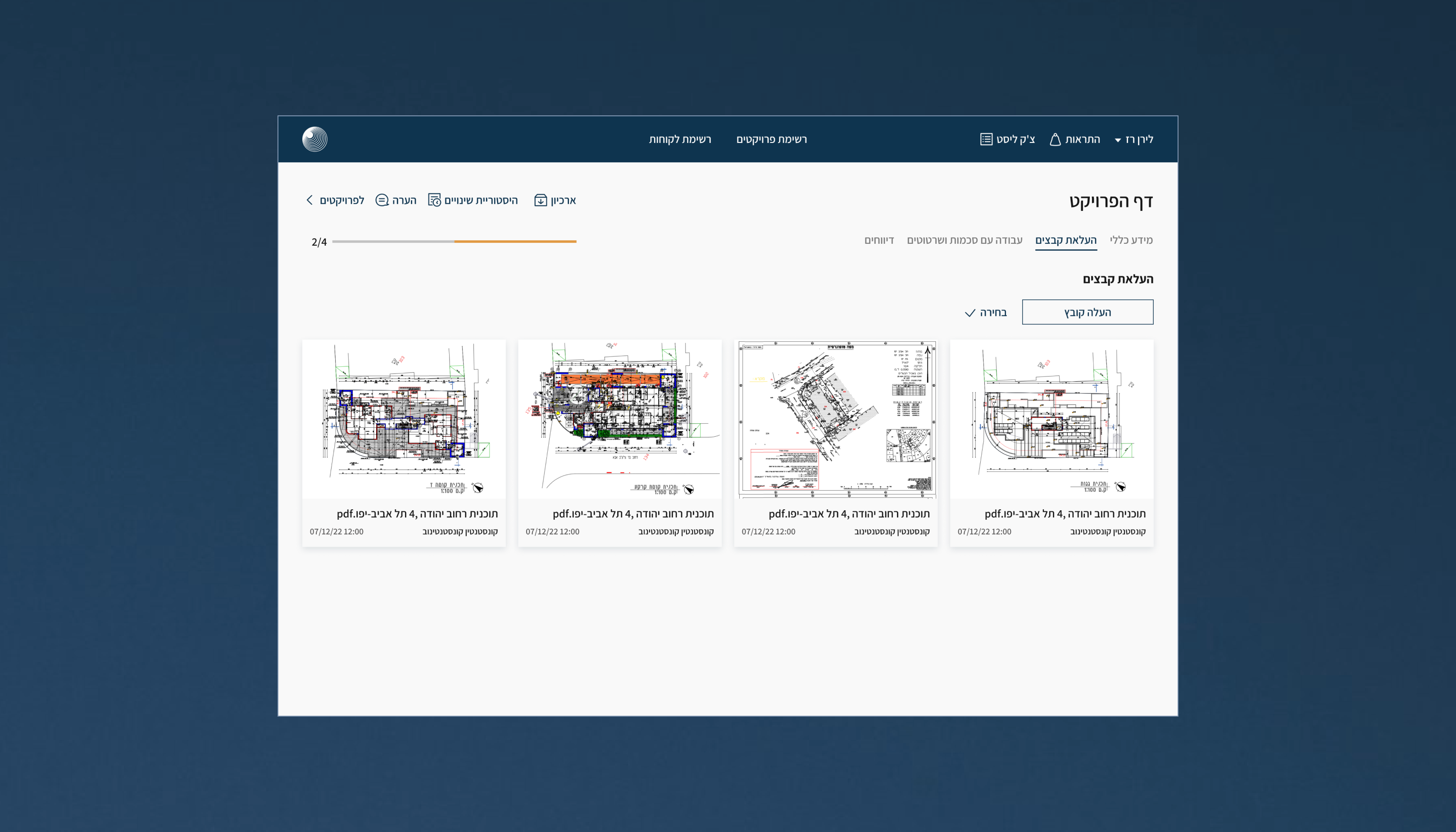Click the change history icon
This screenshot has height=832, width=1456.
(435, 201)
